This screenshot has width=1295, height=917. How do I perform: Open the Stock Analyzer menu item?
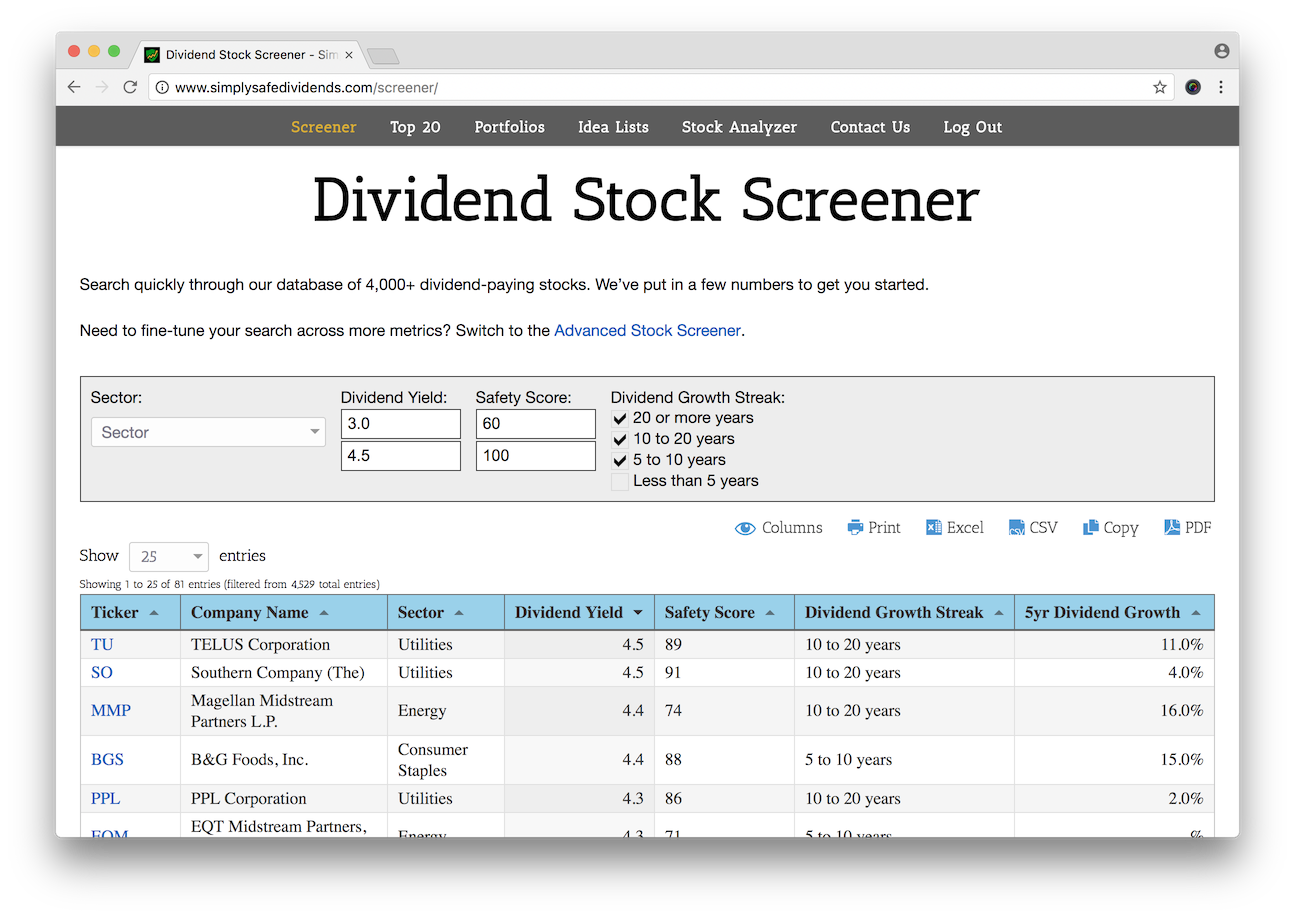point(739,127)
